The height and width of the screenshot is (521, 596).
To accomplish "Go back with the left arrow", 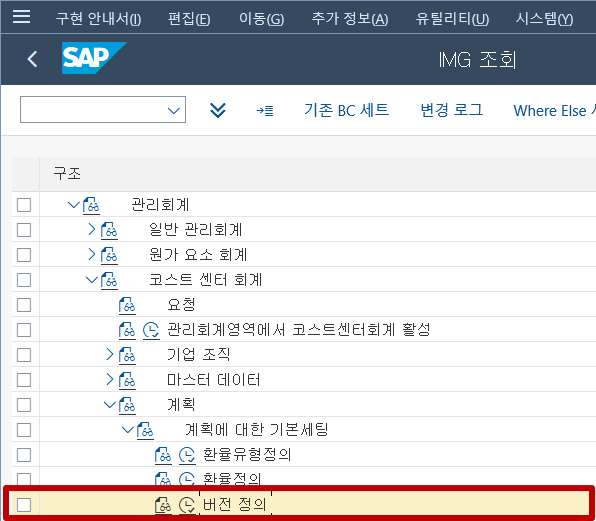I will [x=32, y=59].
